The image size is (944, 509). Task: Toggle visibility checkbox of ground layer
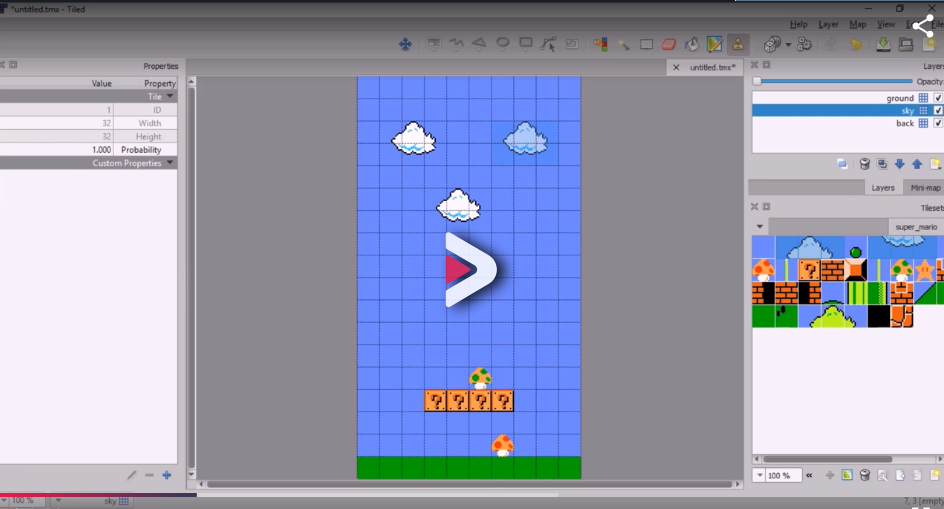938,98
